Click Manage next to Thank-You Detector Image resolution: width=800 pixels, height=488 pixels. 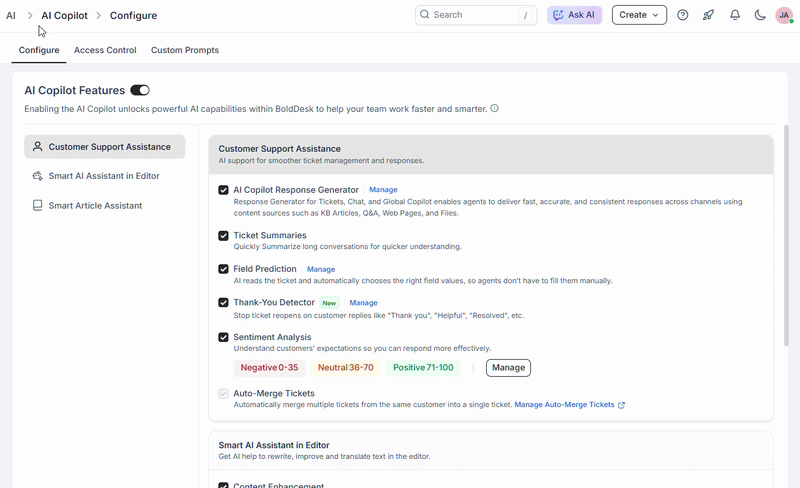(363, 303)
